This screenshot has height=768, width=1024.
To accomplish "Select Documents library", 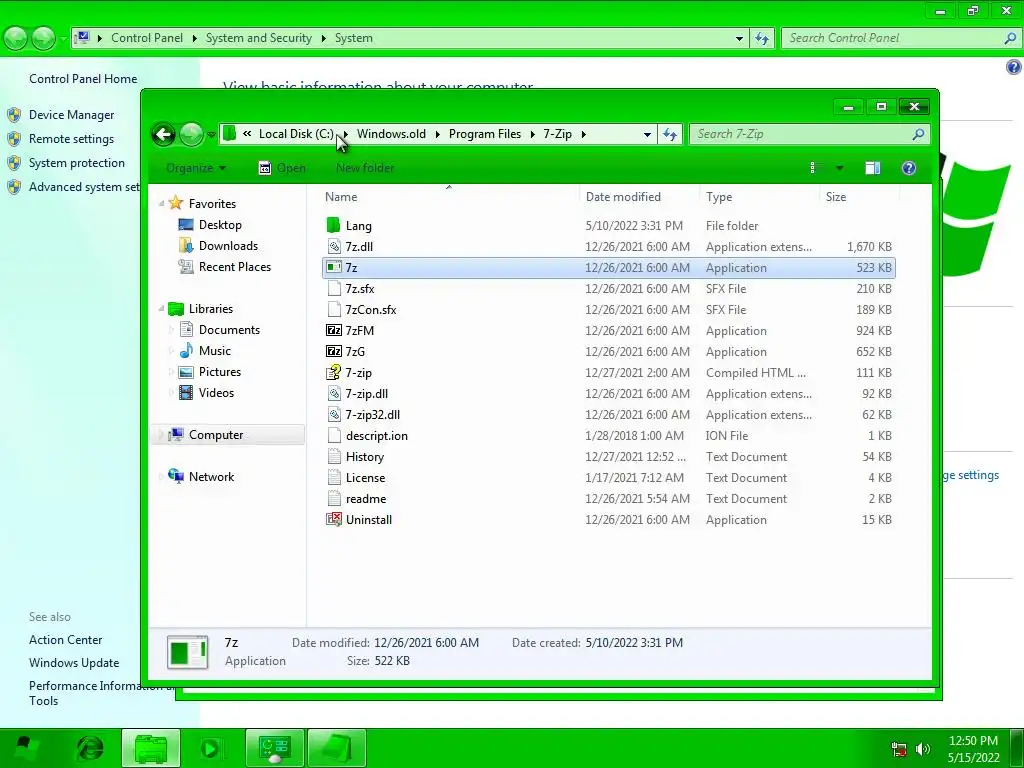I will (229, 330).
